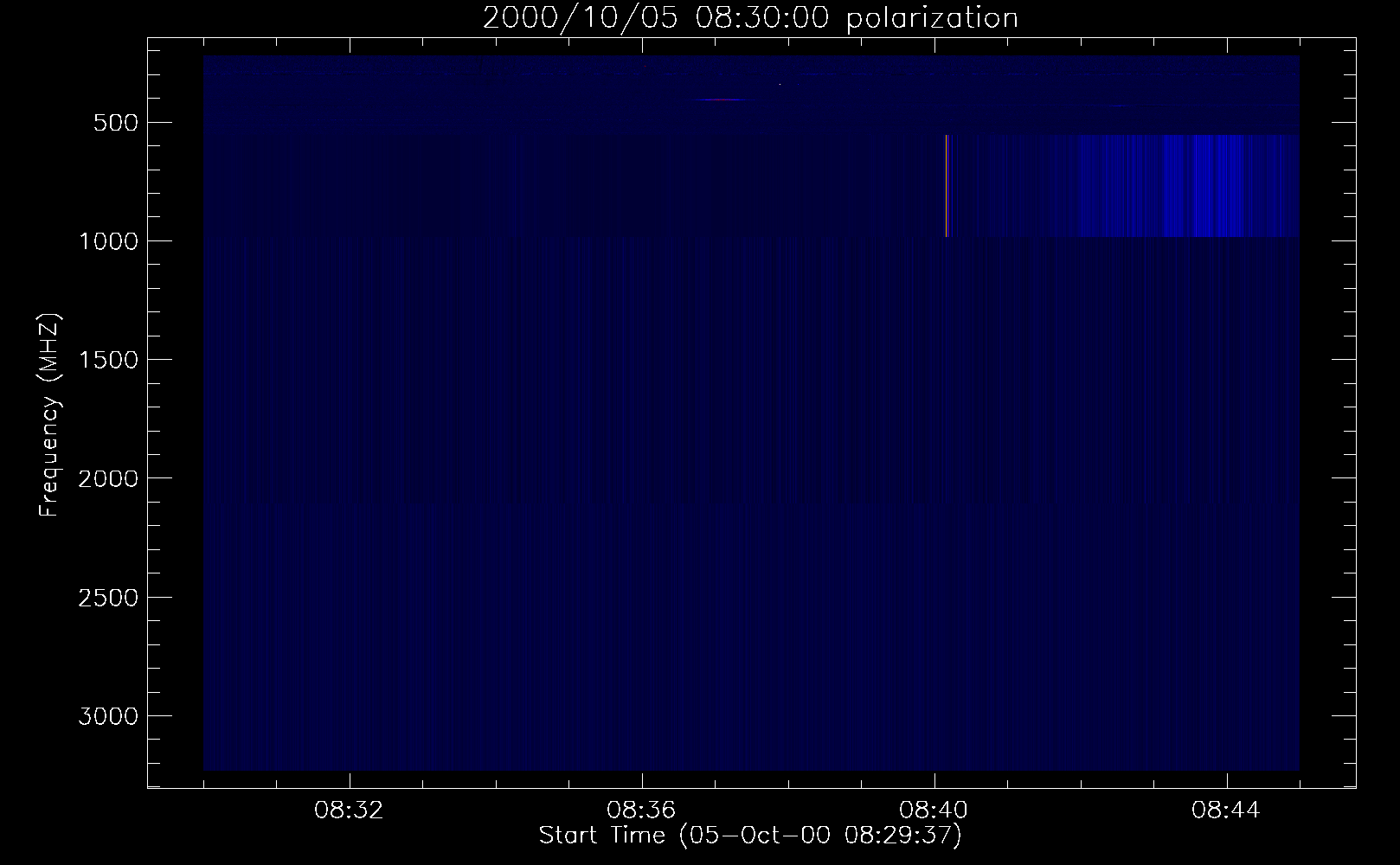Screen dimensions: 1400x865
Task: Click the 08:44 time axis label
Action: (x=1227, y=811)
